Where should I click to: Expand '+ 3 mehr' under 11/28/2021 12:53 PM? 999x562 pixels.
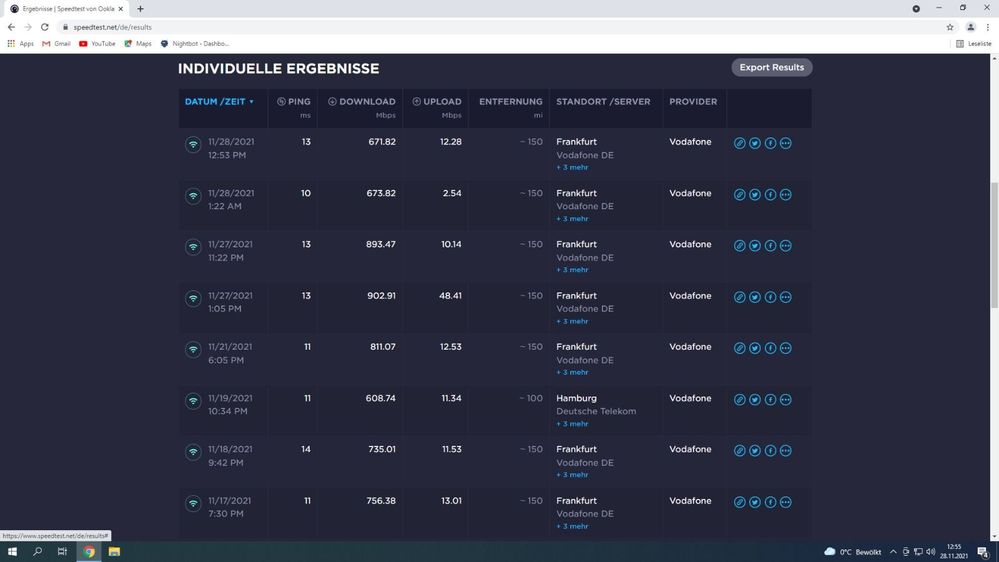click(572, 168)
